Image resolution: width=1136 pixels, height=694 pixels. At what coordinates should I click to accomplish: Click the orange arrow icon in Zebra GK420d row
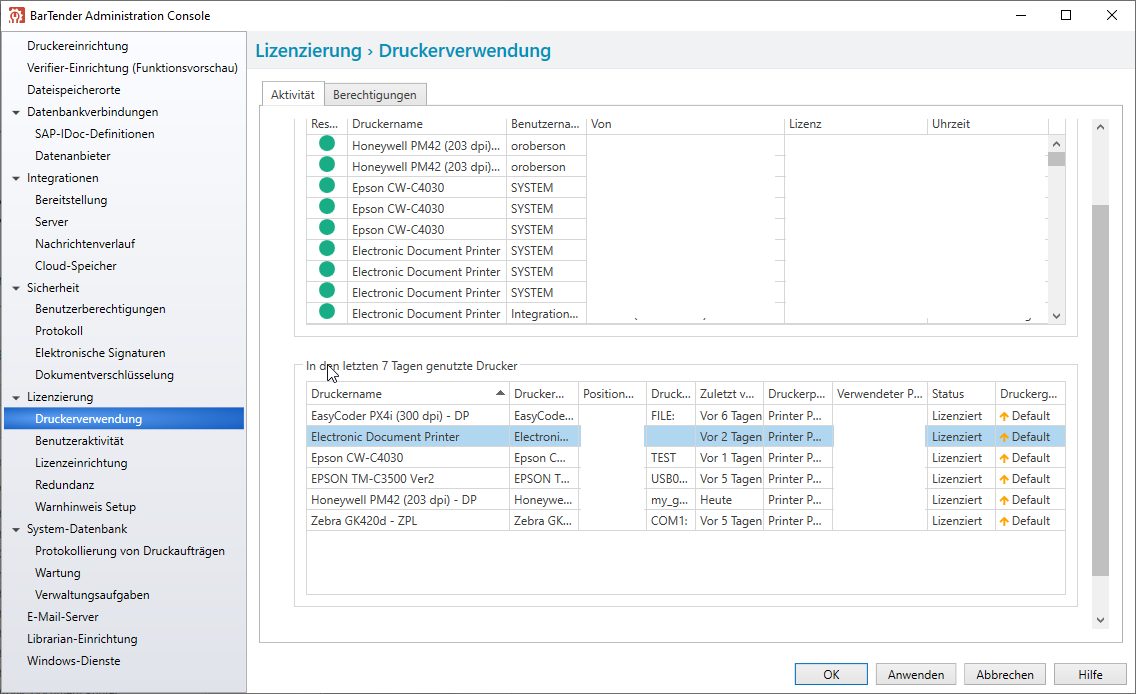click(x=1004, y=522)
